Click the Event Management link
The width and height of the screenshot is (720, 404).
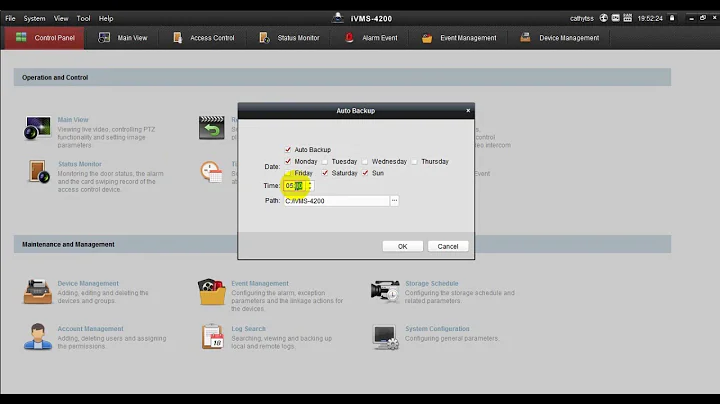[260, 284]
